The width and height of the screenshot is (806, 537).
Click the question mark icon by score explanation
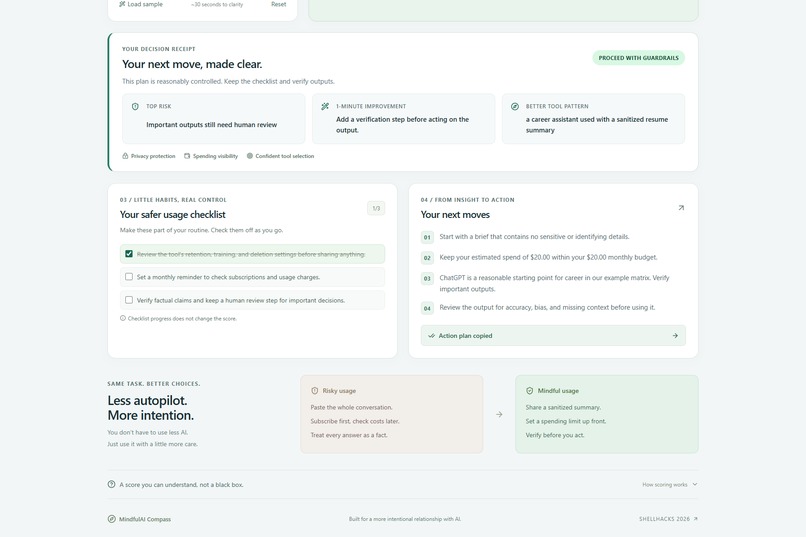112,484
